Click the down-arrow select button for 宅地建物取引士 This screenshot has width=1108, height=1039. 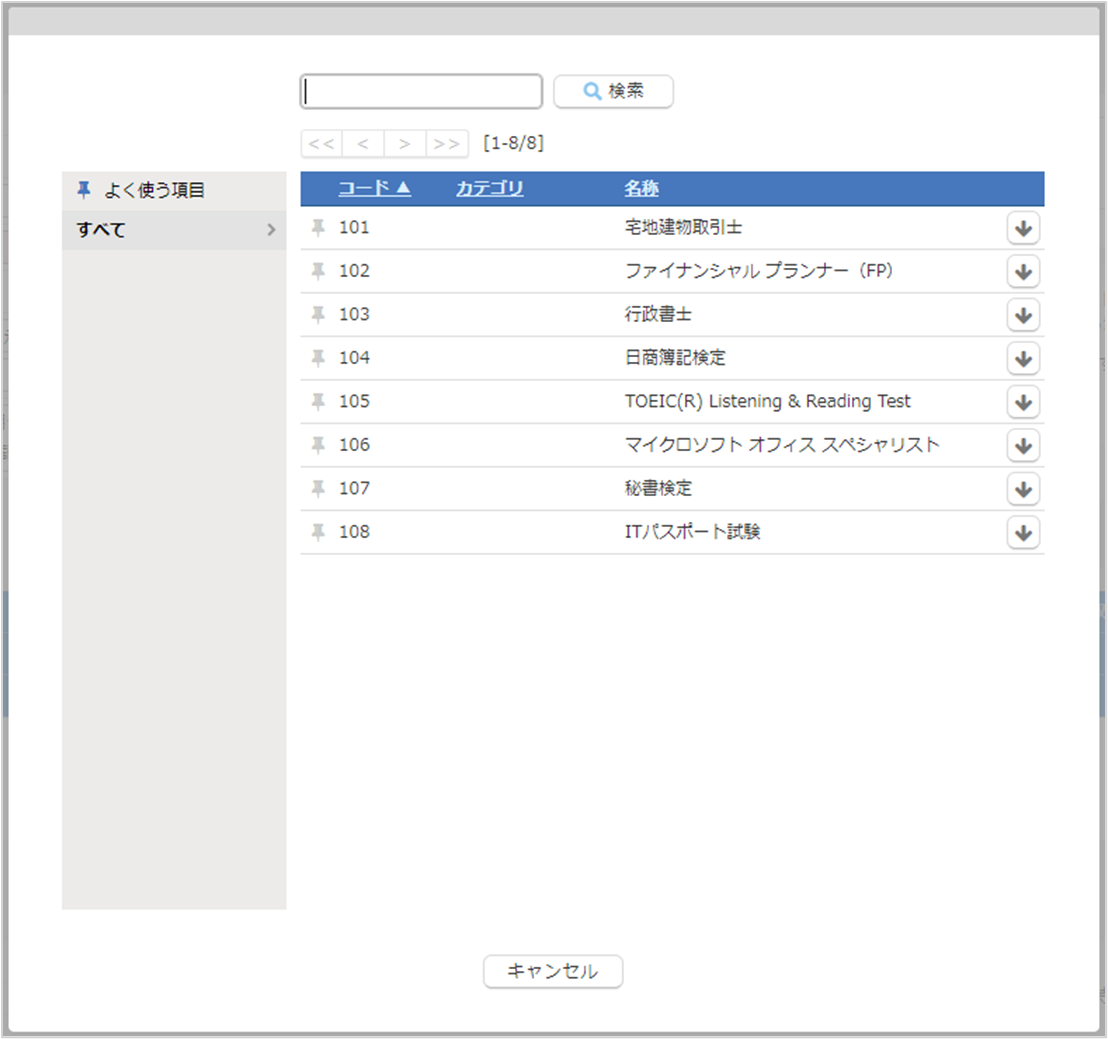tap(1022, 228)
